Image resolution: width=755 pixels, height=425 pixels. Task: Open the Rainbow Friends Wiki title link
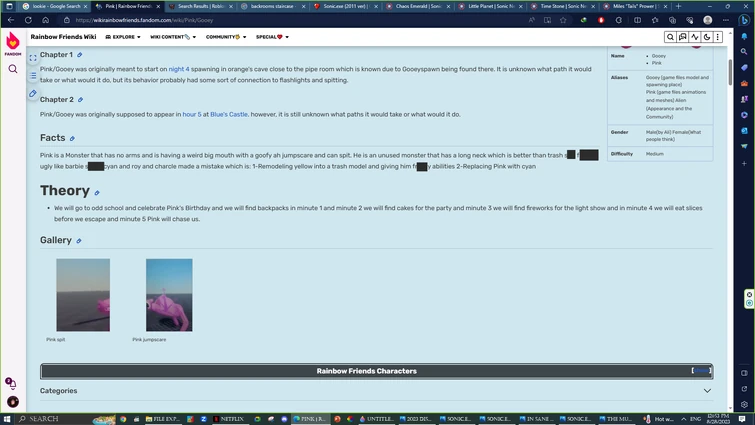click(63, 37)
